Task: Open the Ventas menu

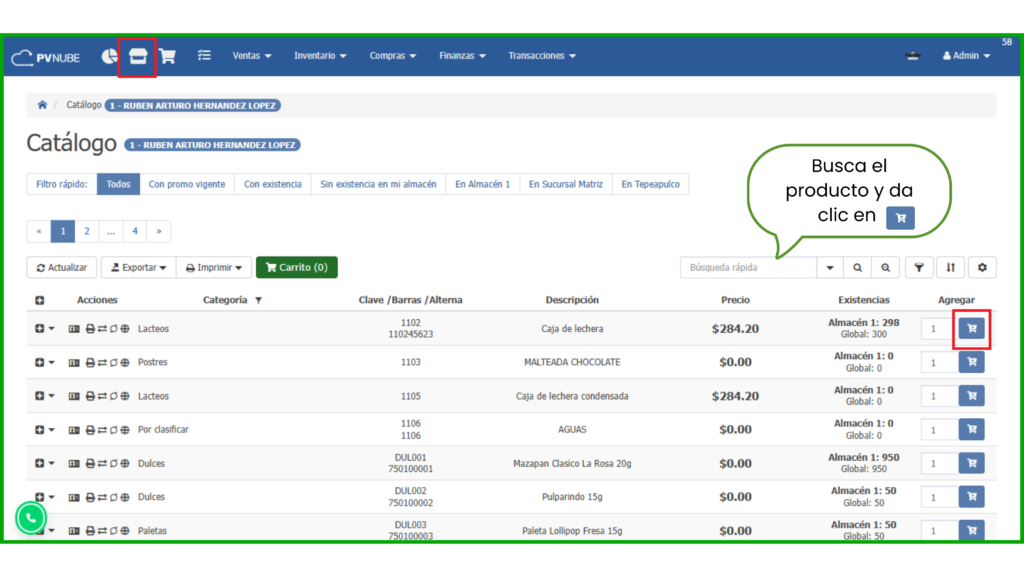Action: (x=252, y=56)
